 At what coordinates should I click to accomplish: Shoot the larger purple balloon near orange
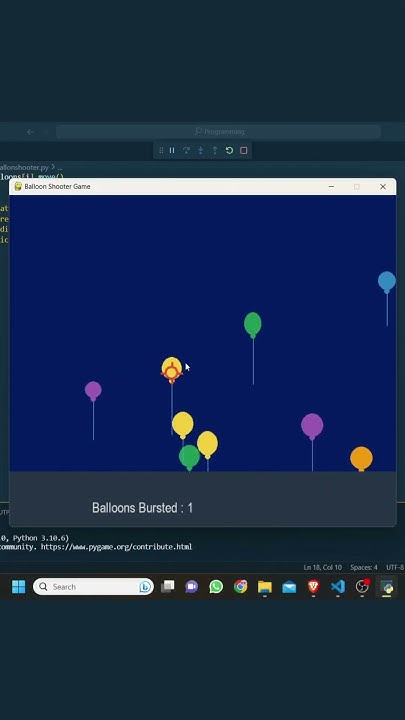tap(312, 426)
